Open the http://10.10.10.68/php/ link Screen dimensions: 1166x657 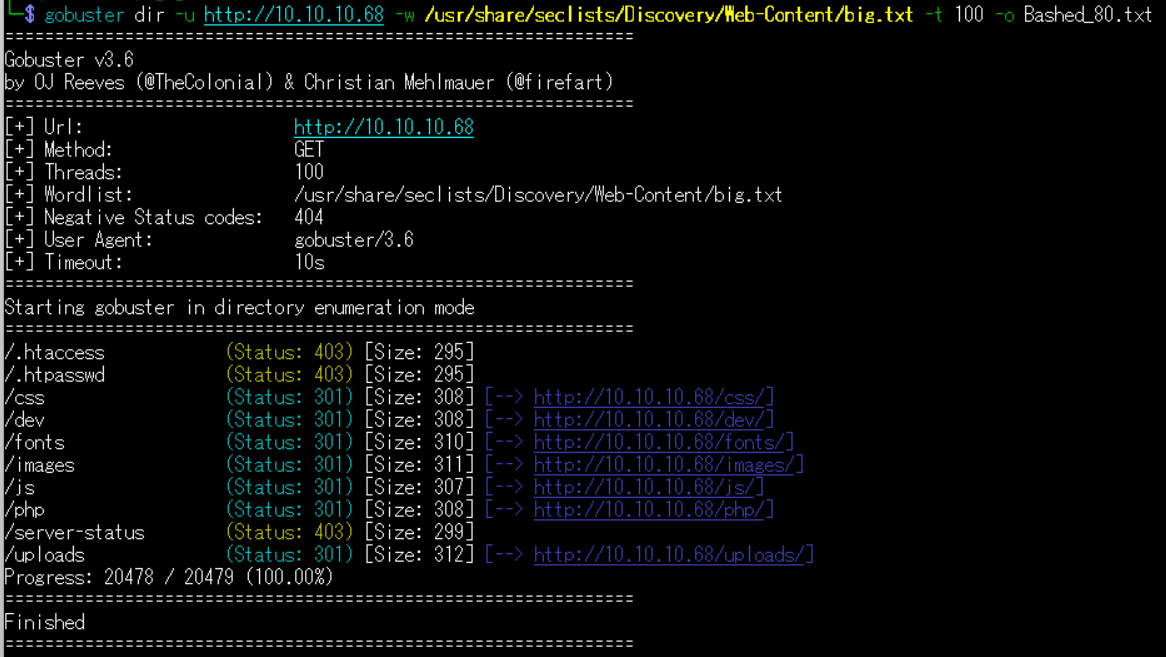[653, 509]
